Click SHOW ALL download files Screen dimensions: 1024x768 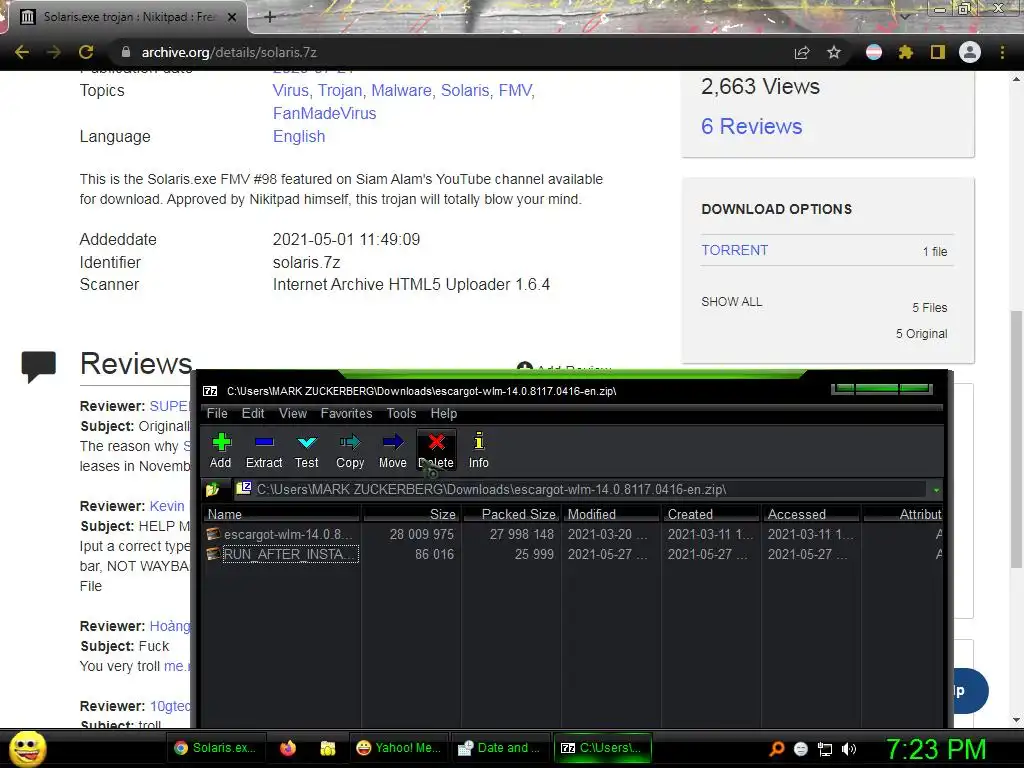pos(731,302)
